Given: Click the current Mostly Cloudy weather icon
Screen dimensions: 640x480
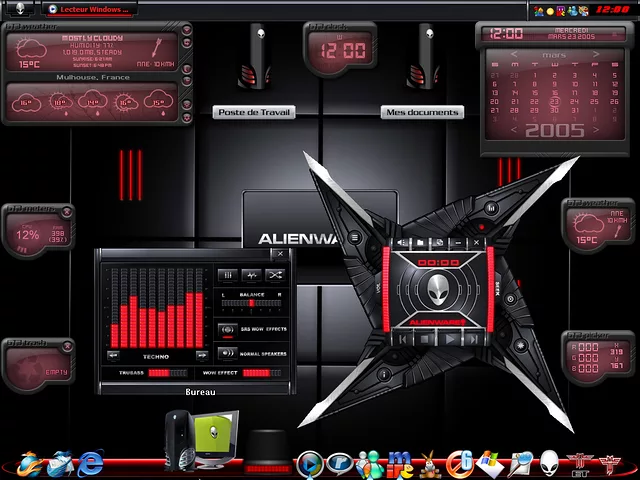Looking at the screenshot, I should click(x=29, y=49).
